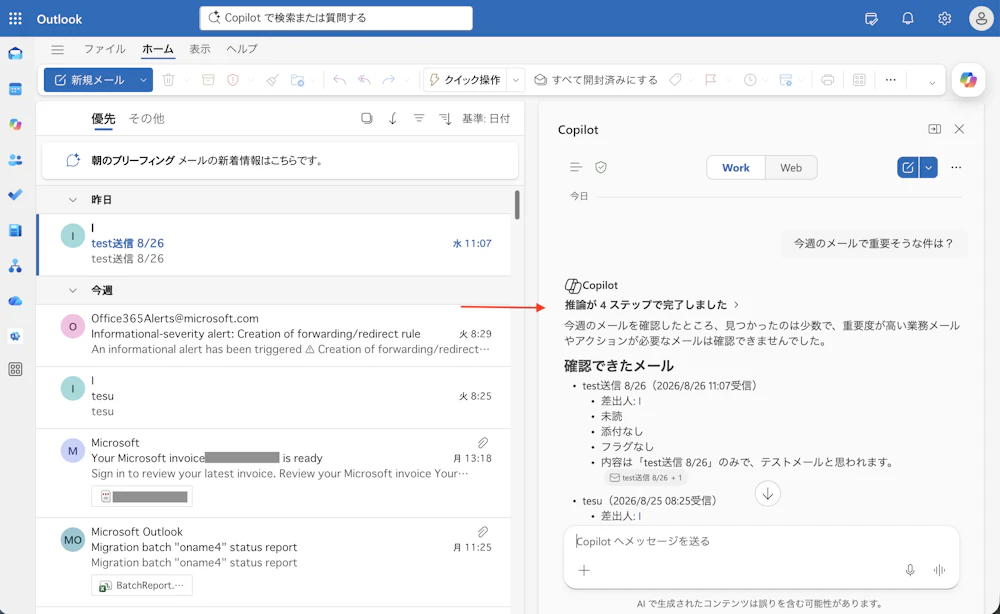Open notifications bell in header
Screen dimensions: 1000x614
(908, 18)
